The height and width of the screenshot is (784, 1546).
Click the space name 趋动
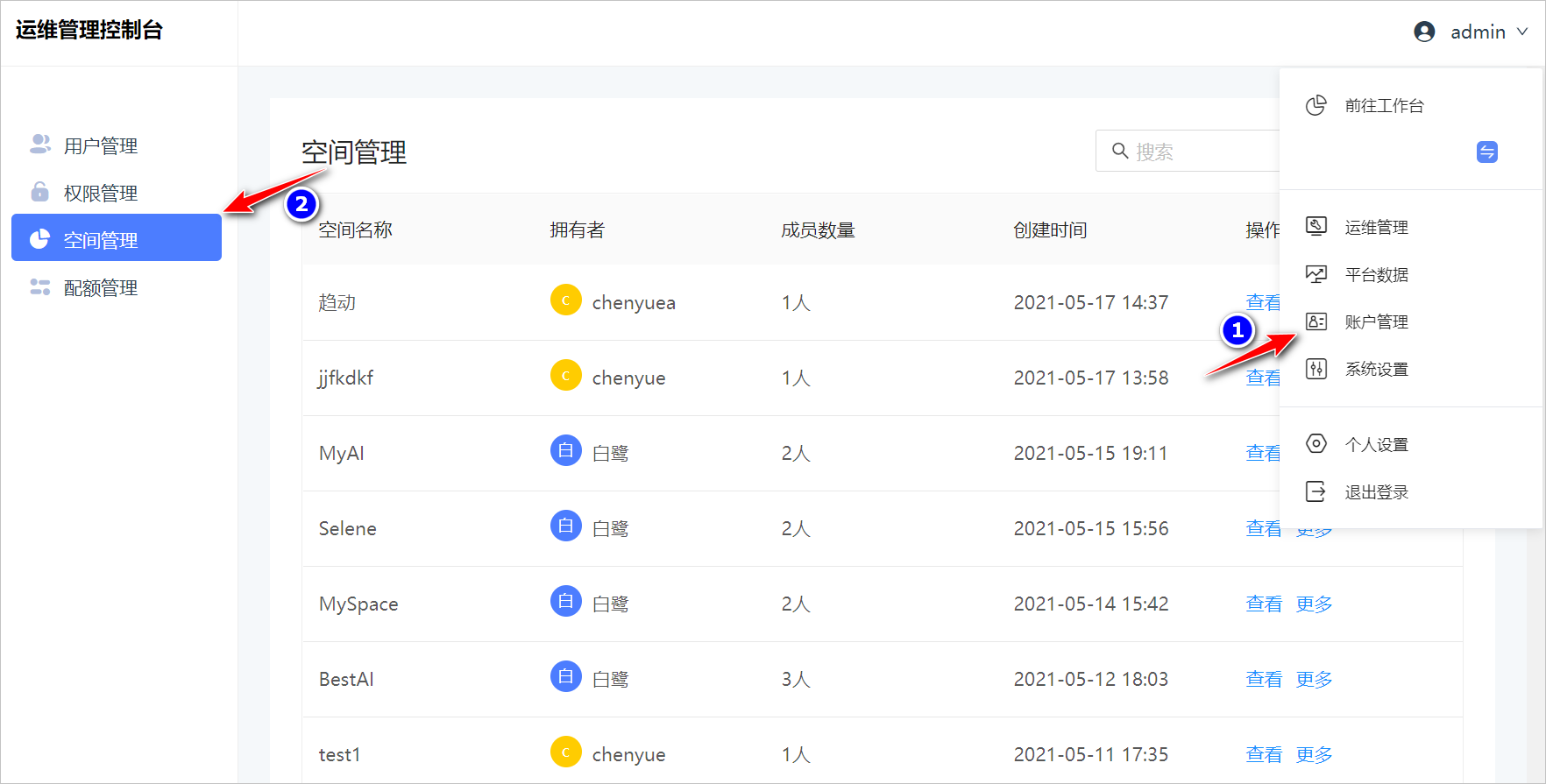pyautogui.click(x=337, y=302)
